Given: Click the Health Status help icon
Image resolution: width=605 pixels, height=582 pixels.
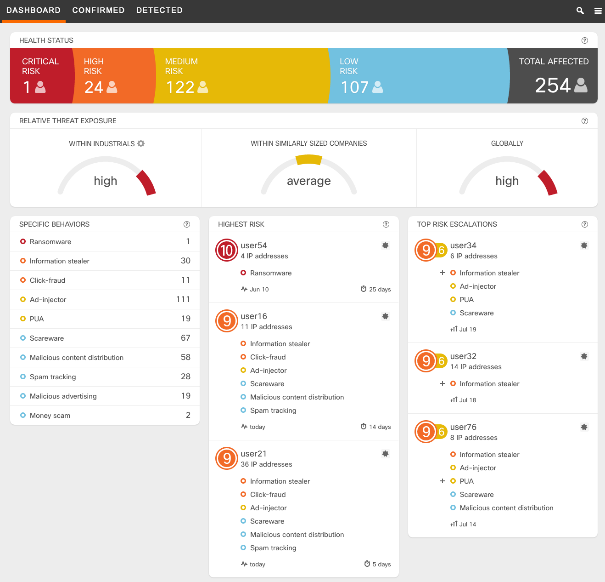Looking at the screenshot, I should click(584, 40).
